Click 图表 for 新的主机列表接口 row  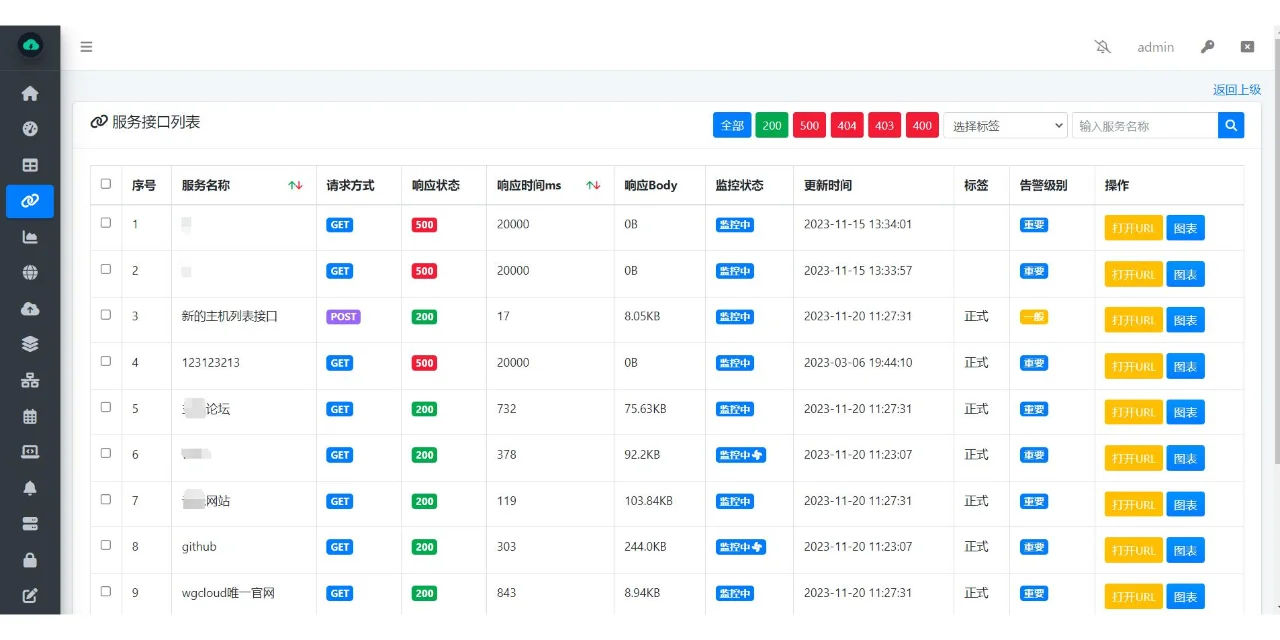1185,320
